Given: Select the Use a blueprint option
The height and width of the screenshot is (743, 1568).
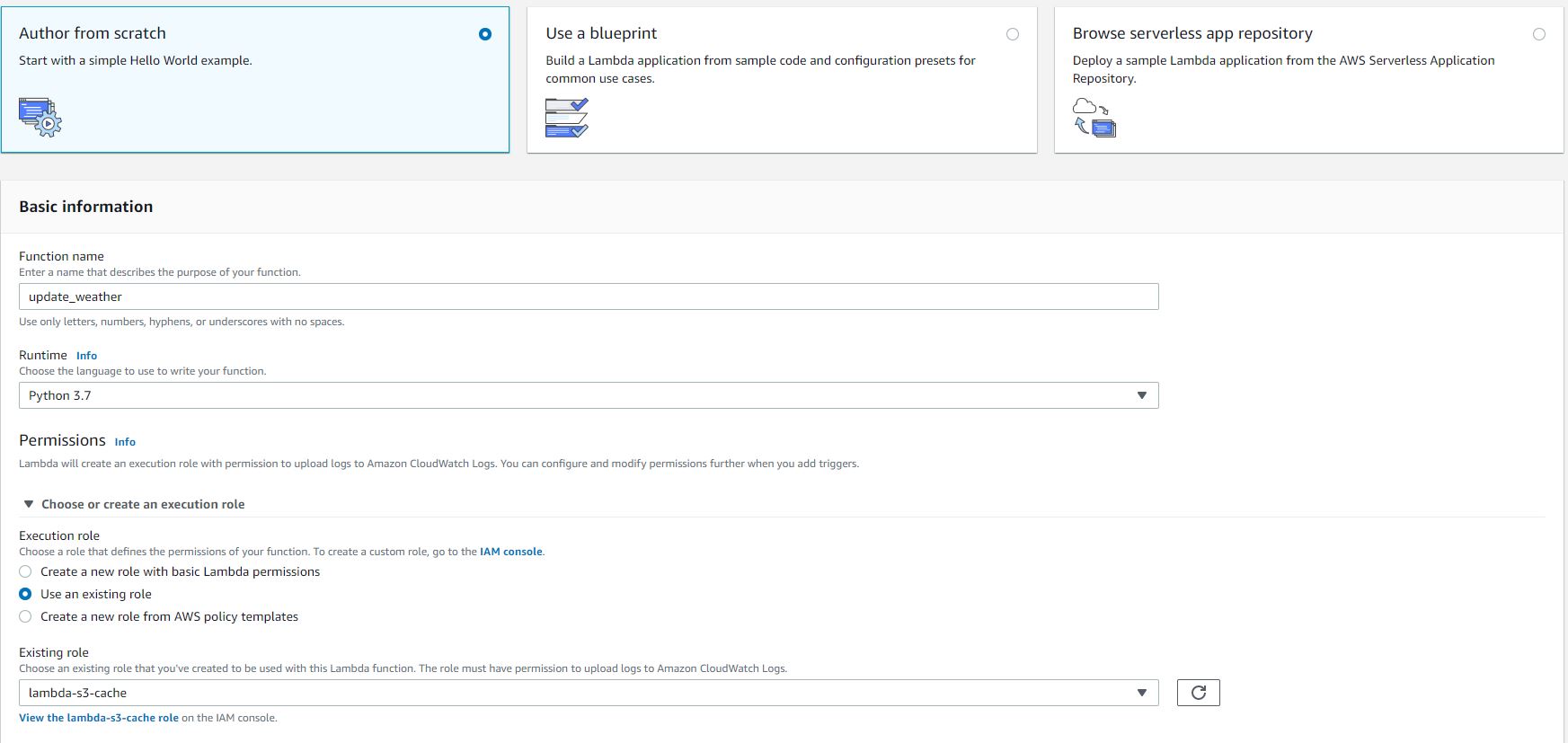Looking at the screenshot, I should coord(1013,34).
